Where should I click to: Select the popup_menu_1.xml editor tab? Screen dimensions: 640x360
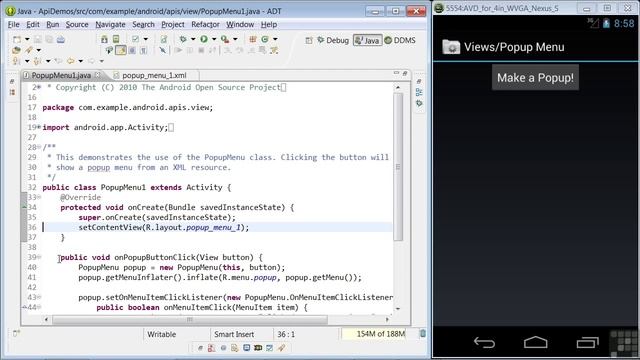[154, 75]
